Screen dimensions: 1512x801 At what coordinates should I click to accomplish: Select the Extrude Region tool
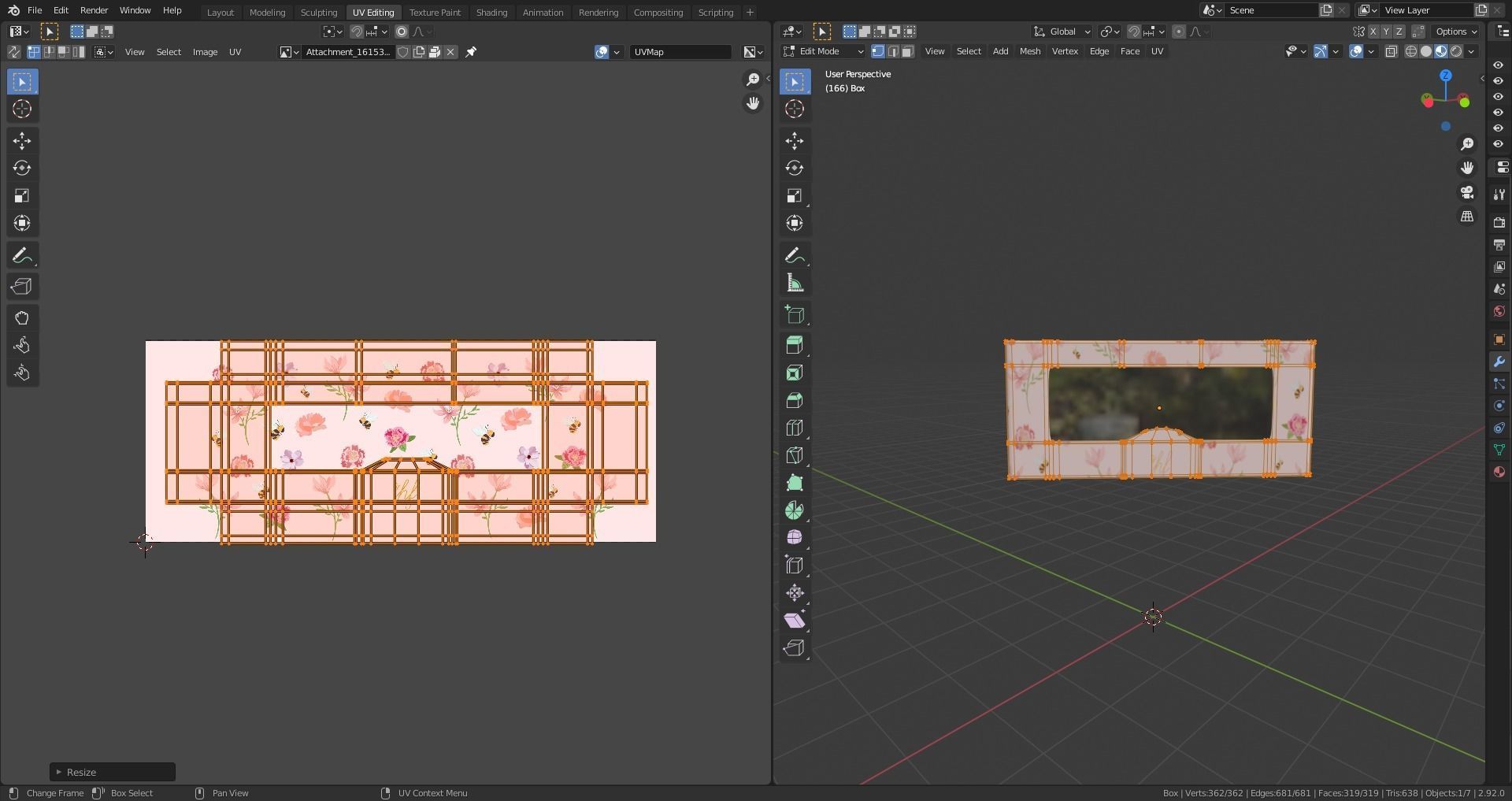(x=795, y=345)
